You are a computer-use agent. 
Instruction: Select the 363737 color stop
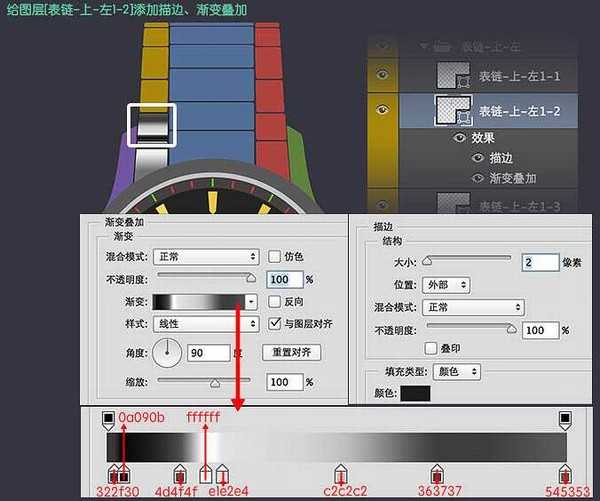[436, 472]
